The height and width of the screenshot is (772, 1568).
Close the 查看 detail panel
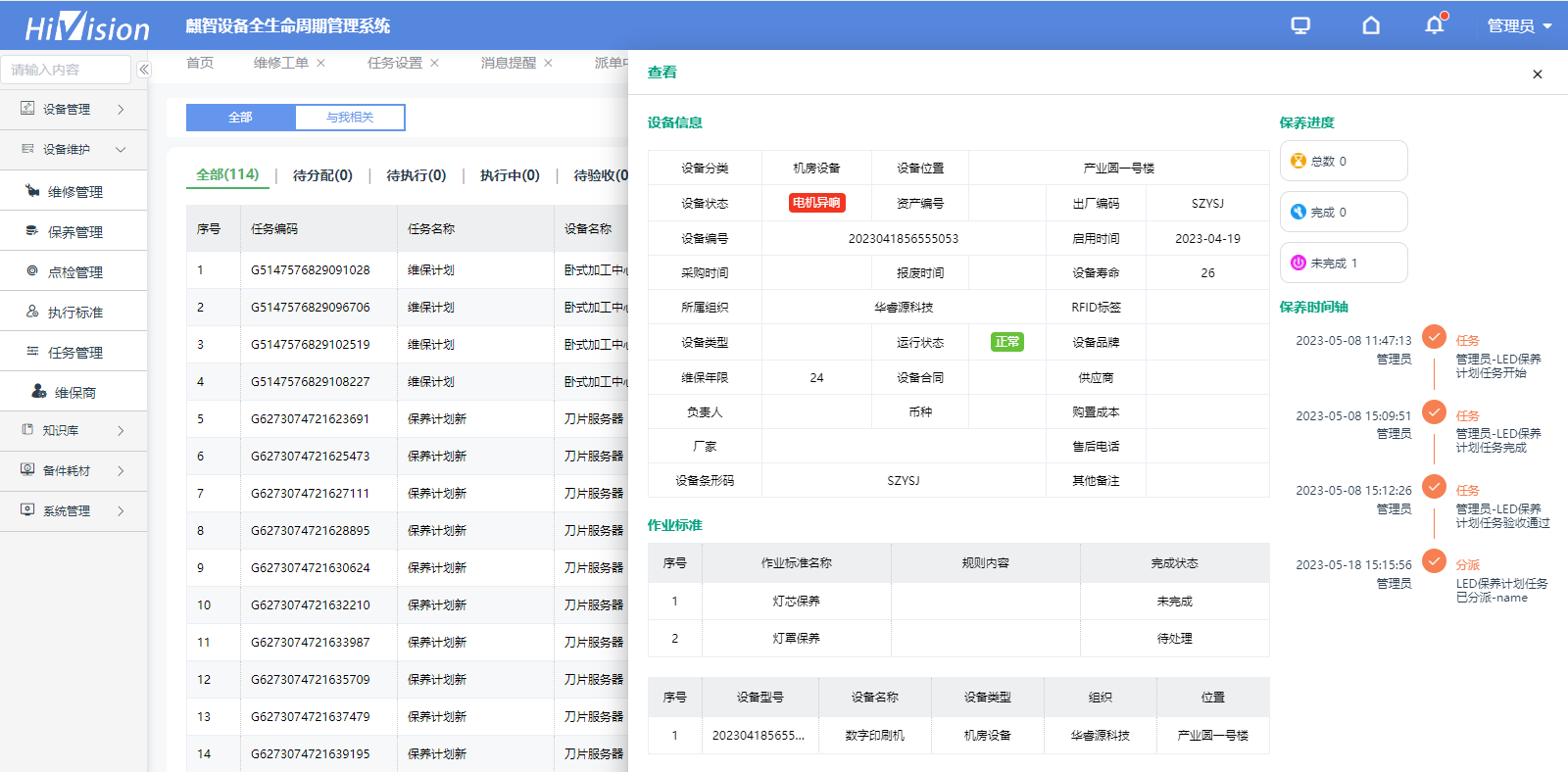coord(1538,74)
